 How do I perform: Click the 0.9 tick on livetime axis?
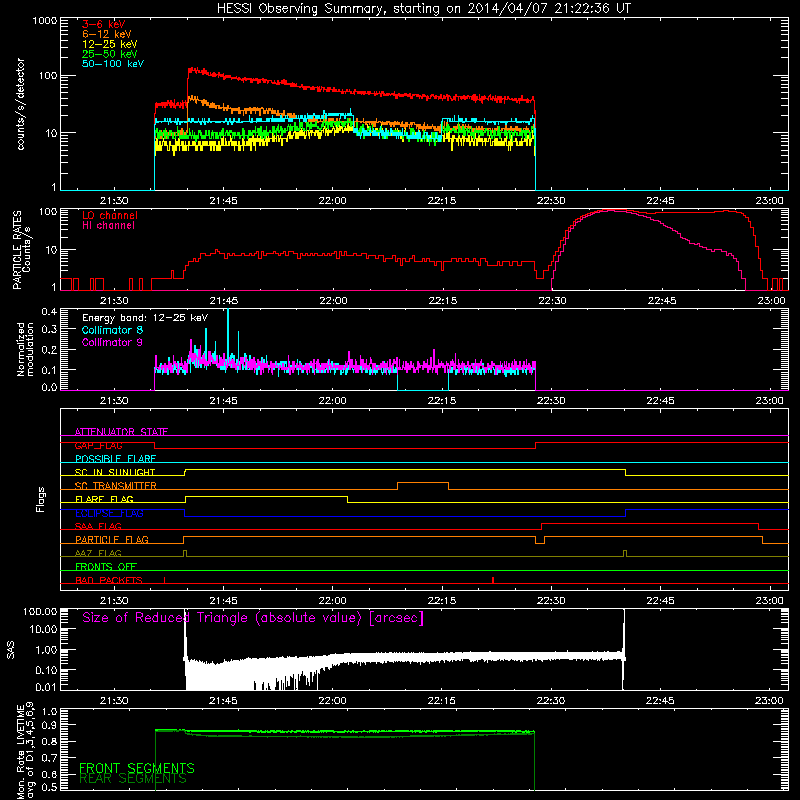click(x=49, y=725)
